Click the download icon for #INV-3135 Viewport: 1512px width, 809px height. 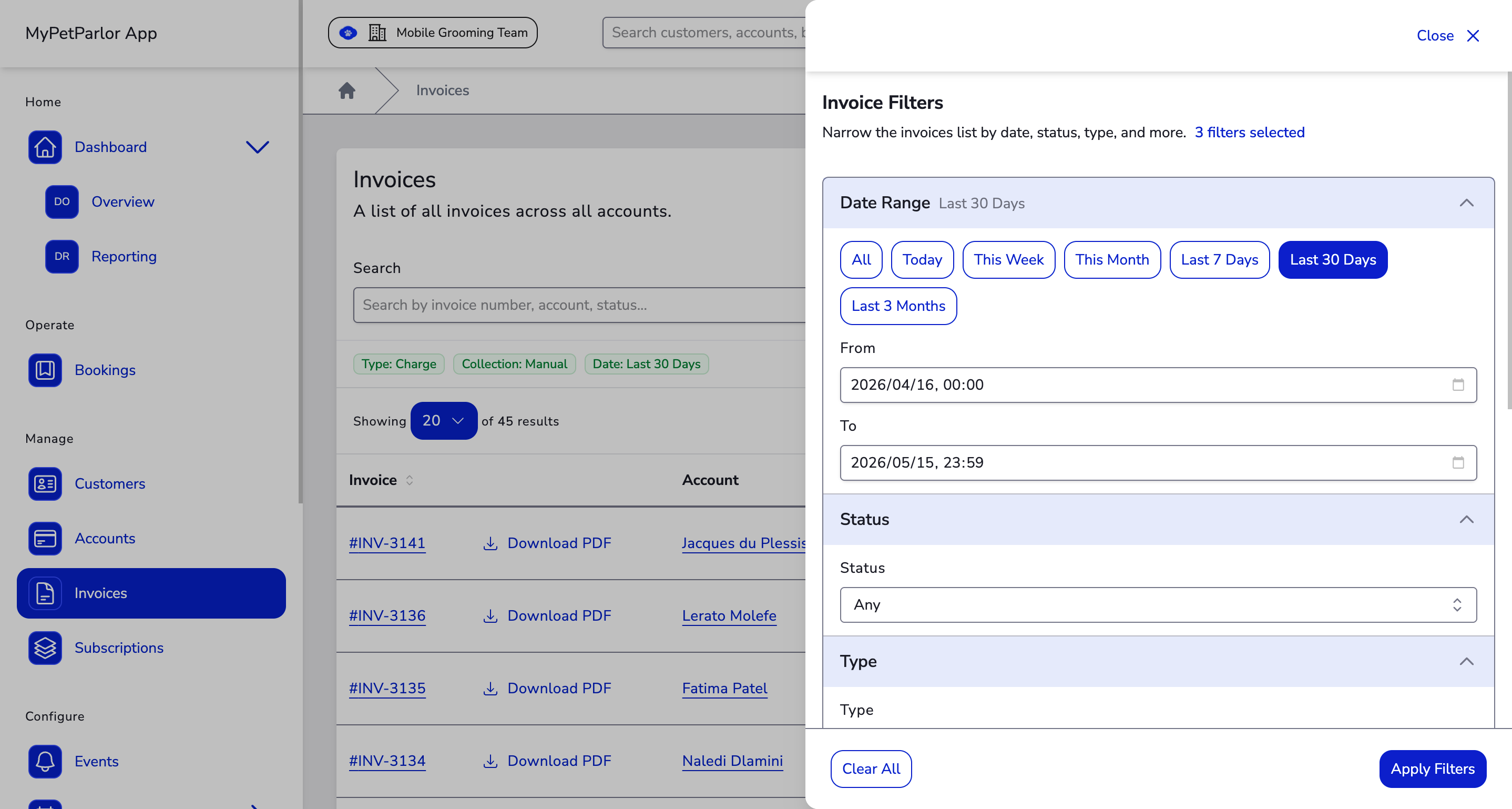(x=490, y=688)
